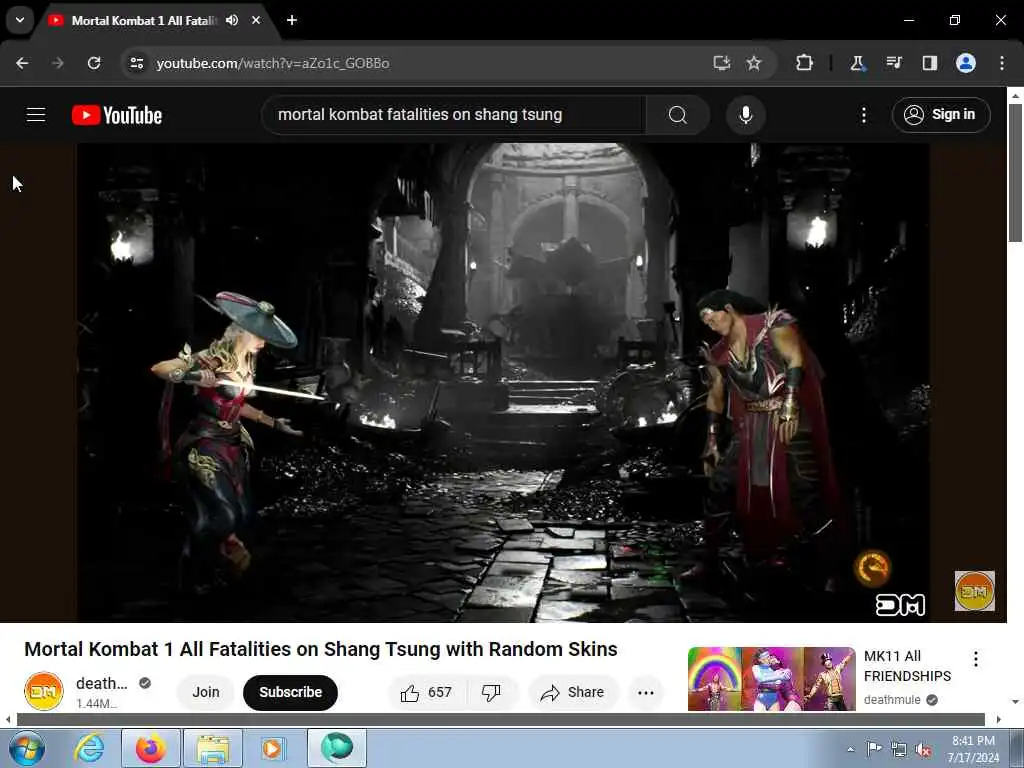Click vertical scrollbar down arrow

(x=1015, y=702)
